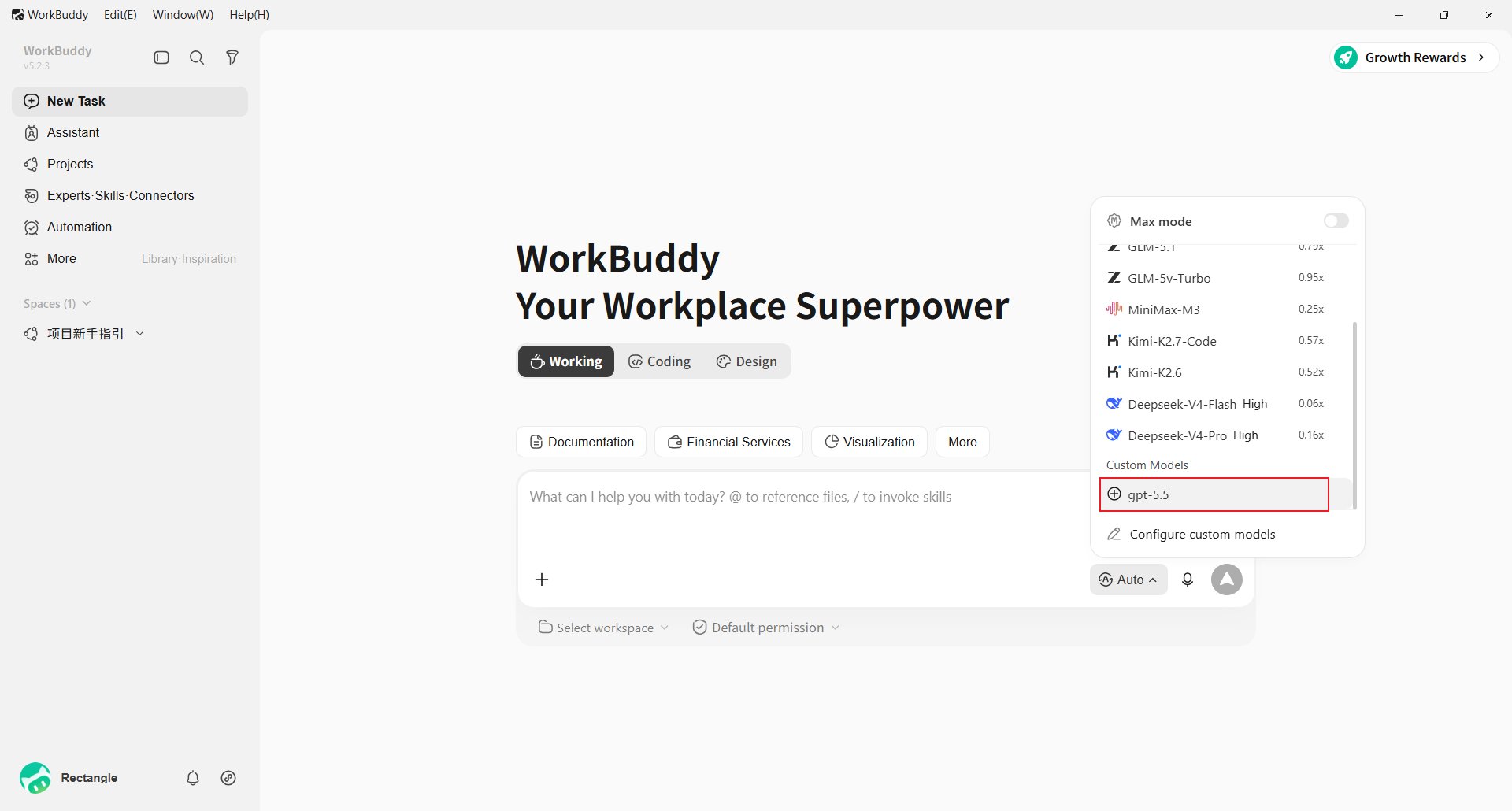The image size is (1512, 811).
Task: Click the Max mode icon
Action: [1114, 220]
